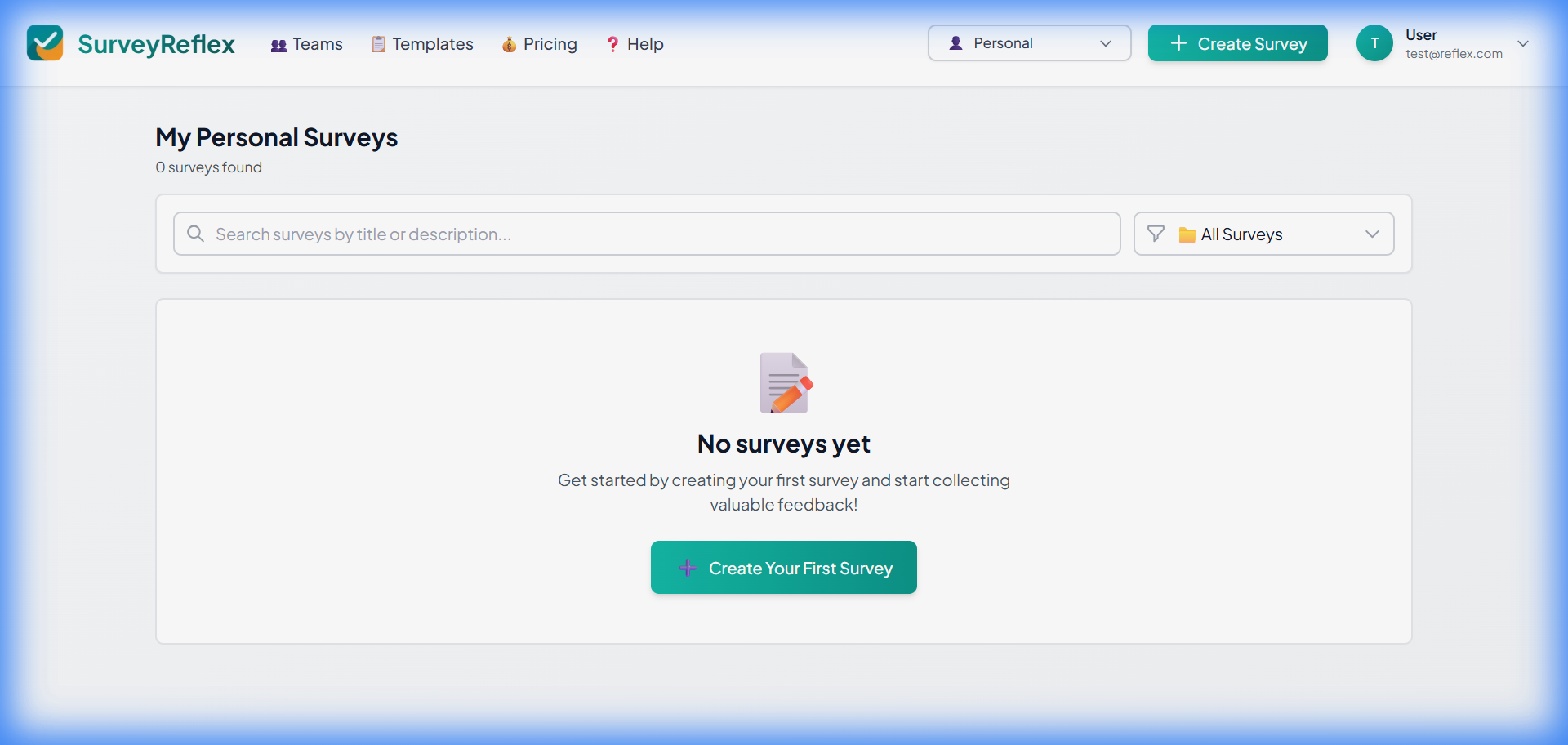Click the red Help question mark icon
This screenshot has width=1568, height=745.
point(612,44)
